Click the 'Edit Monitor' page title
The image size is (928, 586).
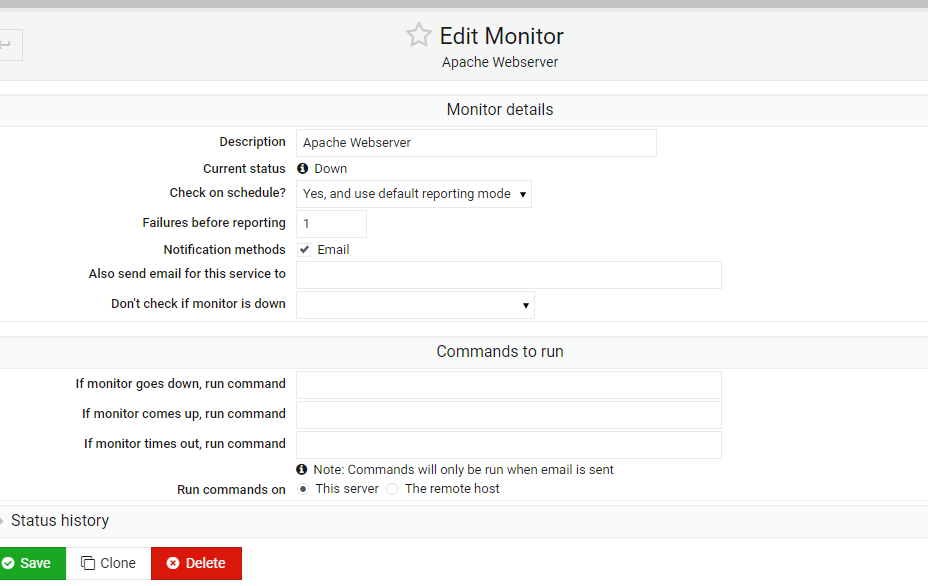tap(502, 36)
